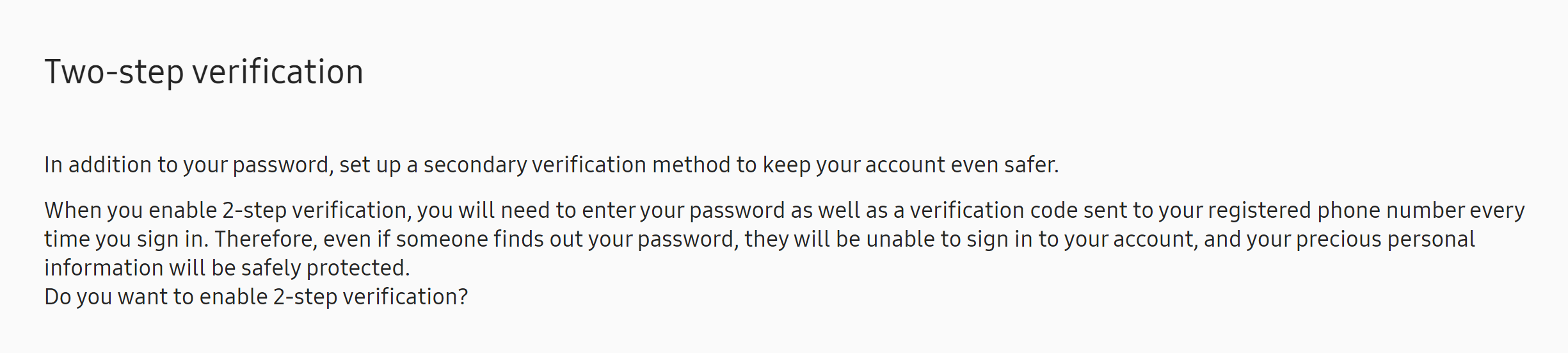Click the words "set up a"

pos(378,165)
